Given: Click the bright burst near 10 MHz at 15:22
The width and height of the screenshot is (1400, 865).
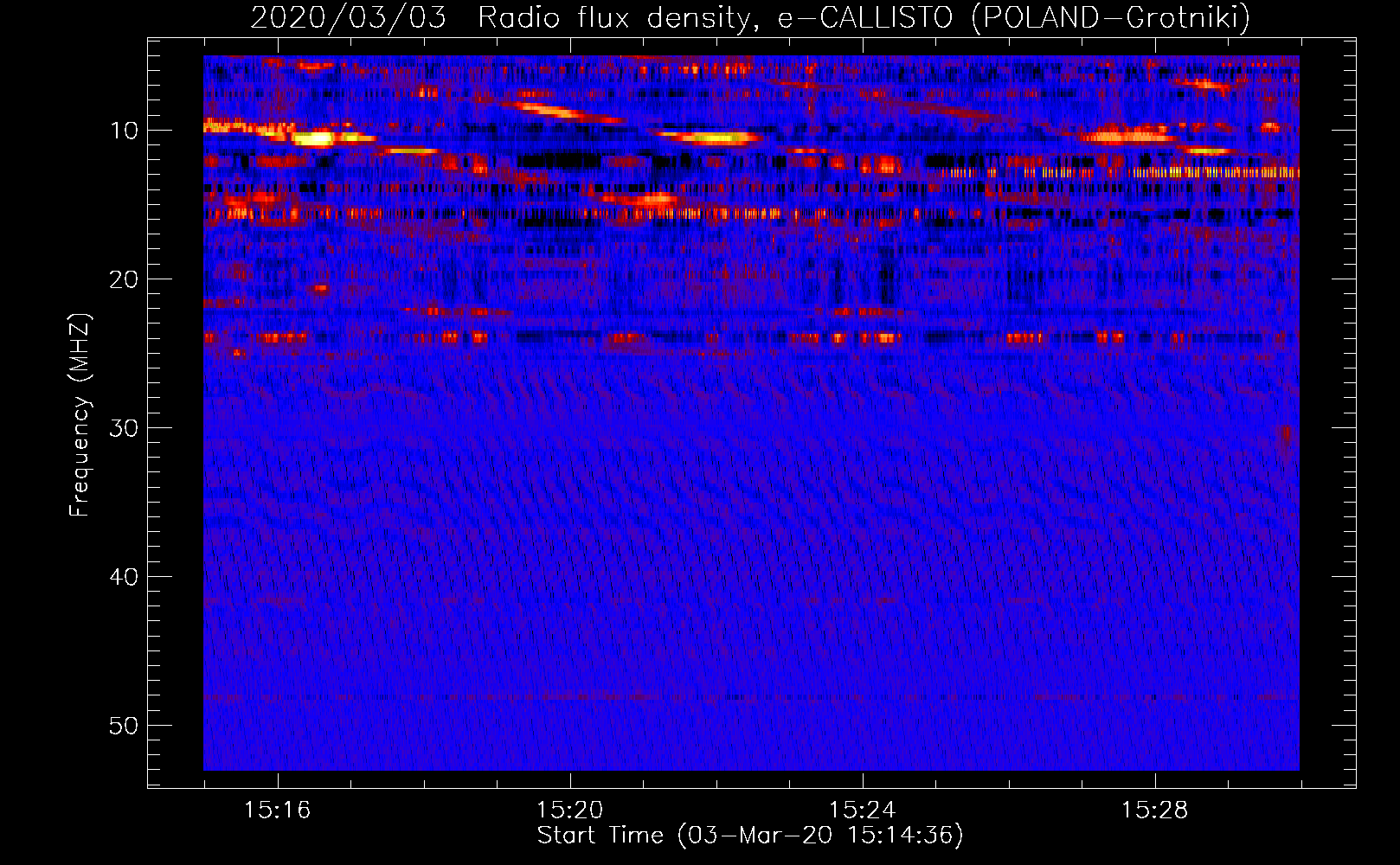Looking at the screenshot, I should point(710,137).
